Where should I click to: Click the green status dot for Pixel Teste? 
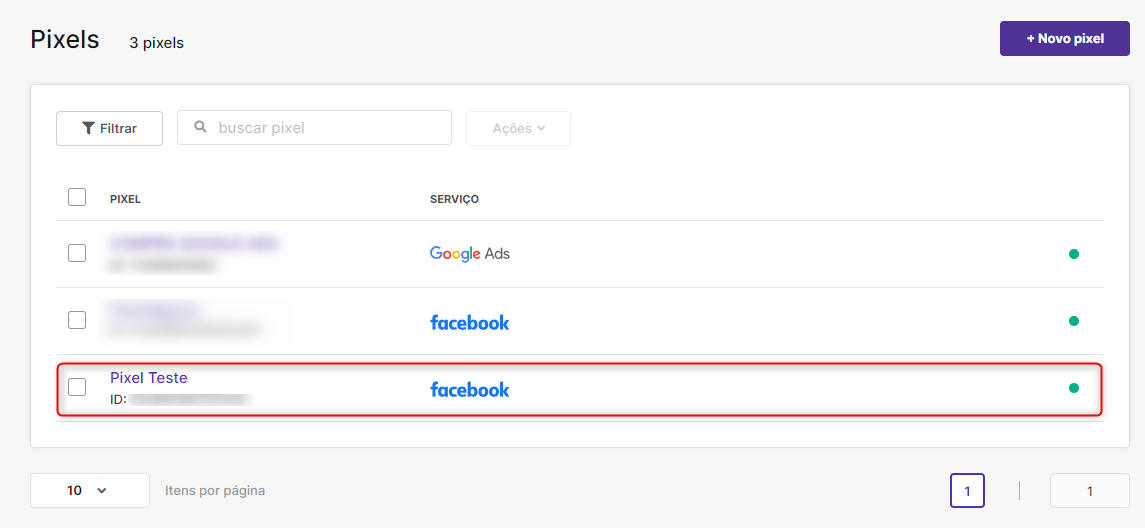pos(1073,388)
